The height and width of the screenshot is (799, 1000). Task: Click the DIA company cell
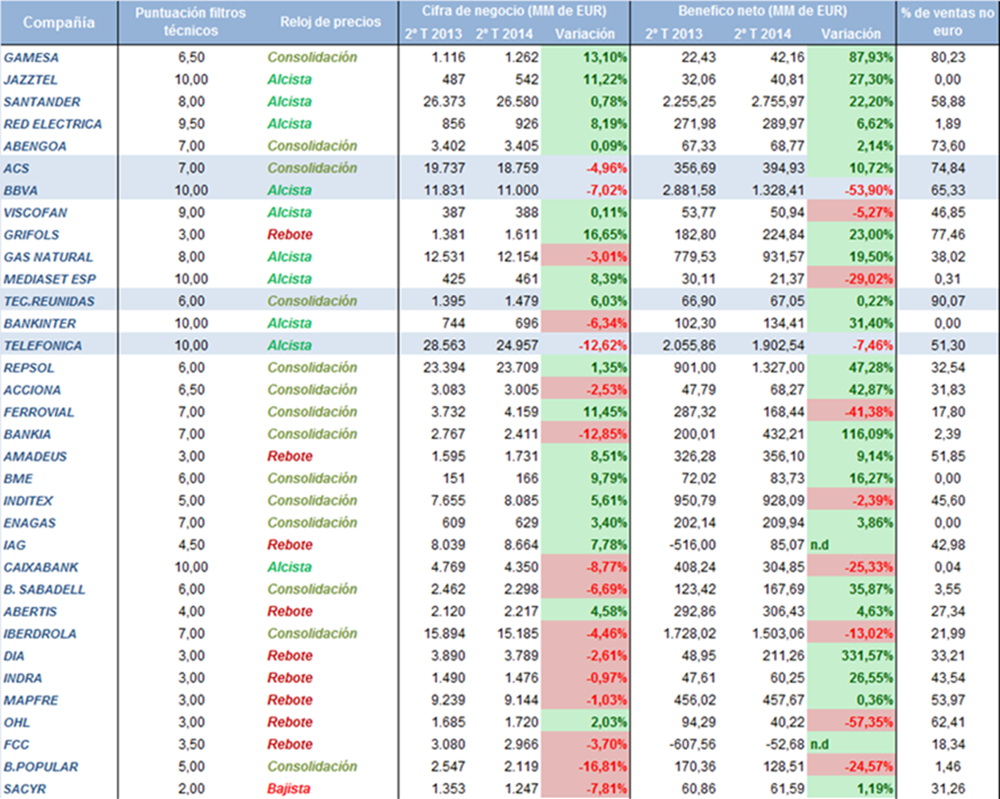tap(14, 656)
